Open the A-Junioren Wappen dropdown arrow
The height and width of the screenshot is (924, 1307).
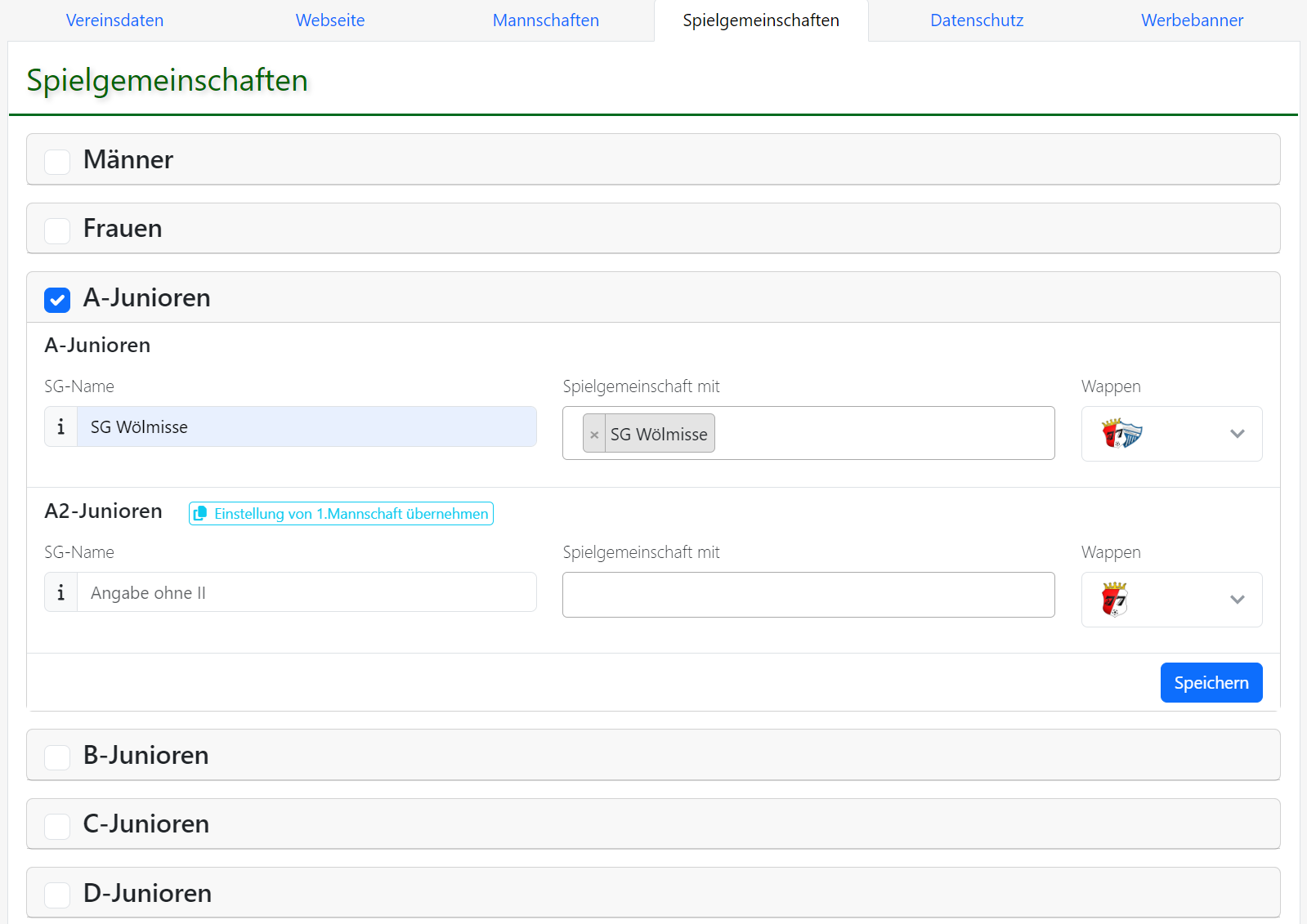click(1237, 434)
